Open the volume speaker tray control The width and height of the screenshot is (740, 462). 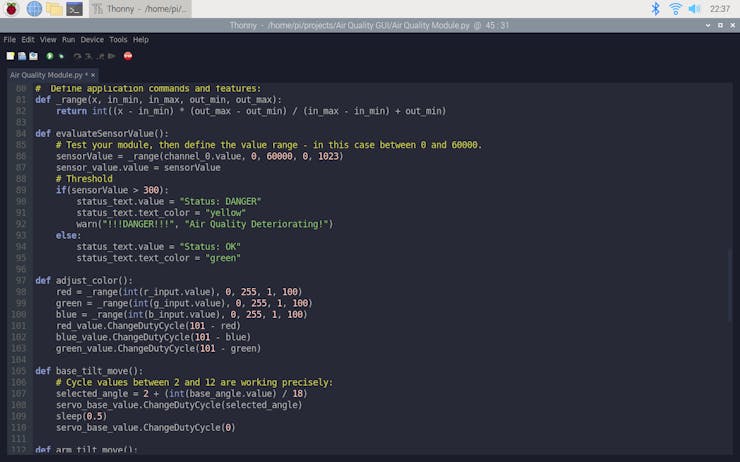click(x=694, y=8)
